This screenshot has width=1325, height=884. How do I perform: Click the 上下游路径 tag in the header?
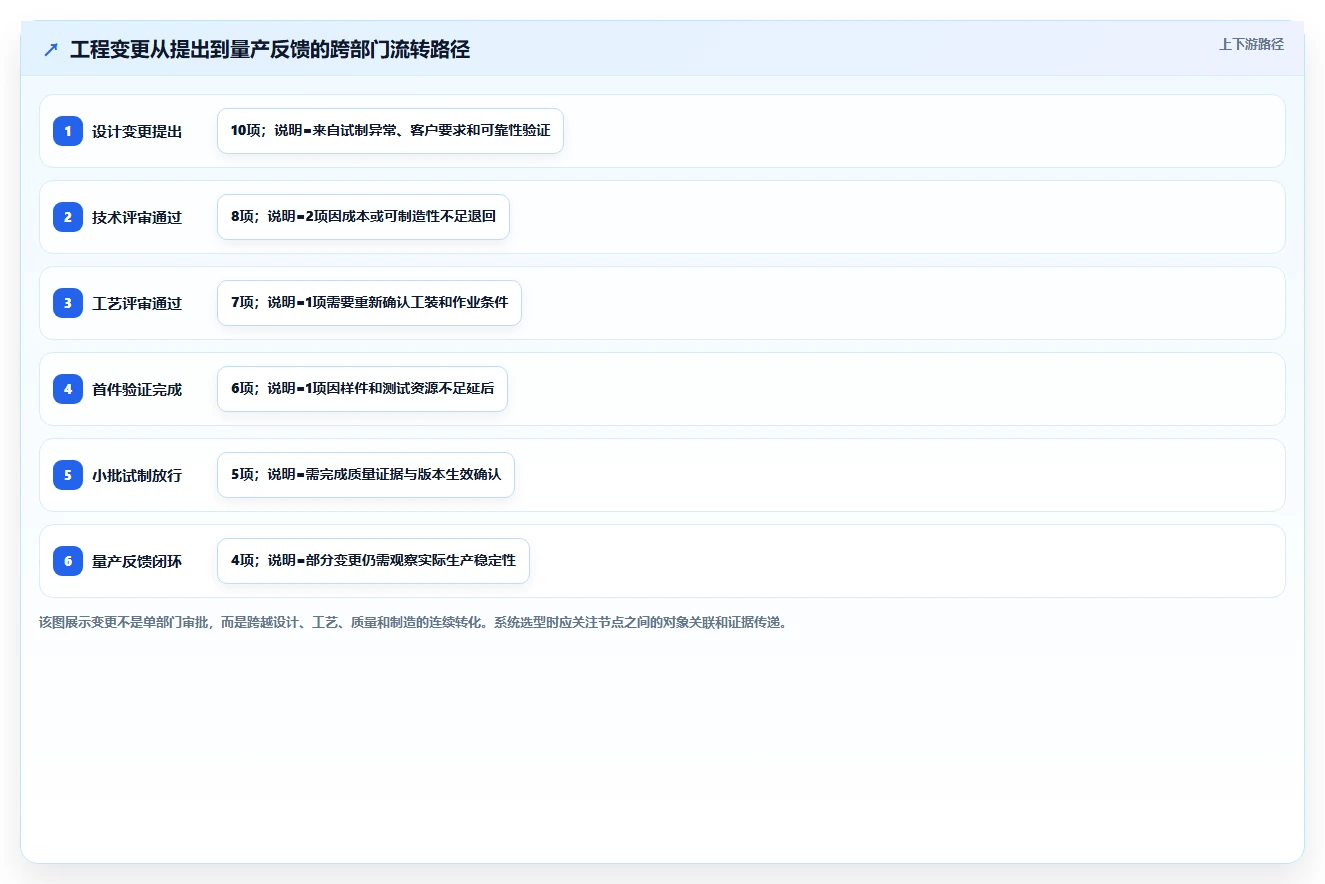[x=1251, y=44]
